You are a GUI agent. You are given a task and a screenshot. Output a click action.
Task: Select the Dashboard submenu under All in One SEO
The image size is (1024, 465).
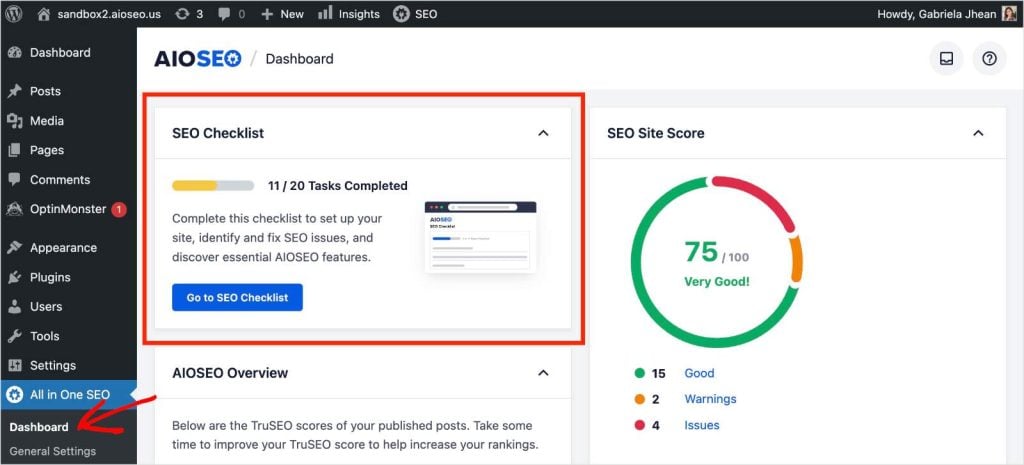[39, 426]
